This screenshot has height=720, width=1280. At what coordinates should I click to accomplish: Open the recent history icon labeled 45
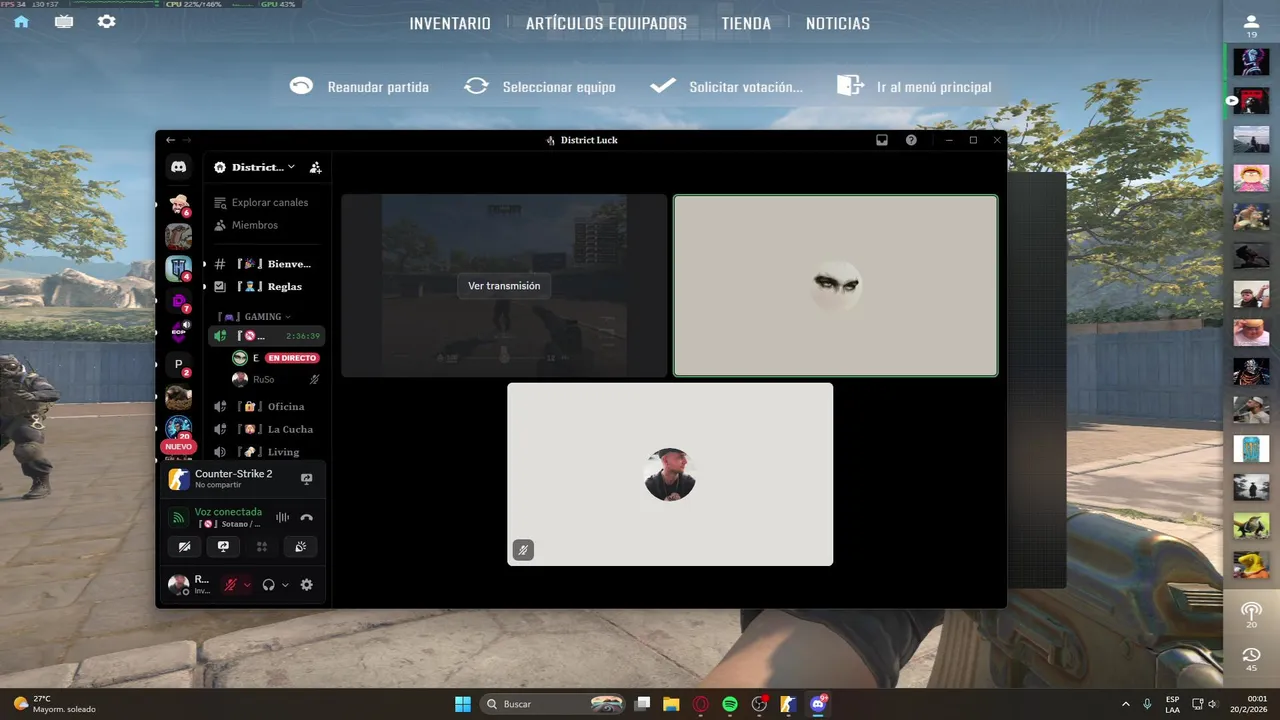[x=1251, y=659]
